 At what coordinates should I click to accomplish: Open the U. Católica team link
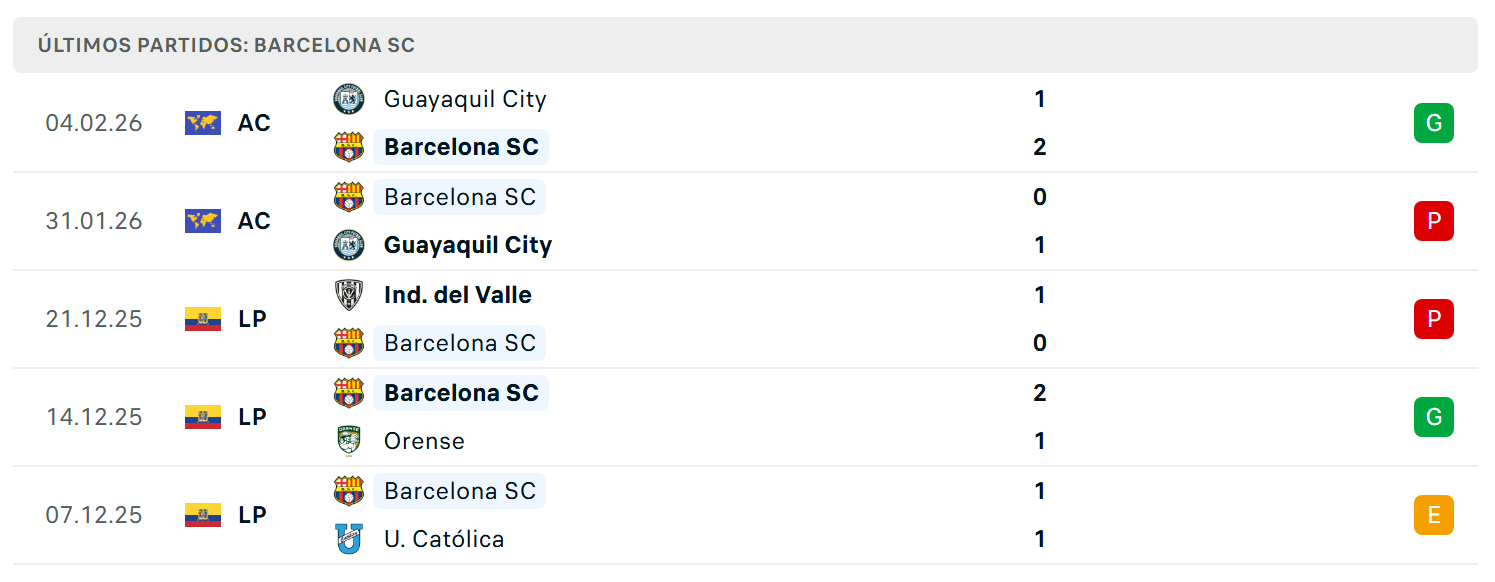tap(444, 539)
